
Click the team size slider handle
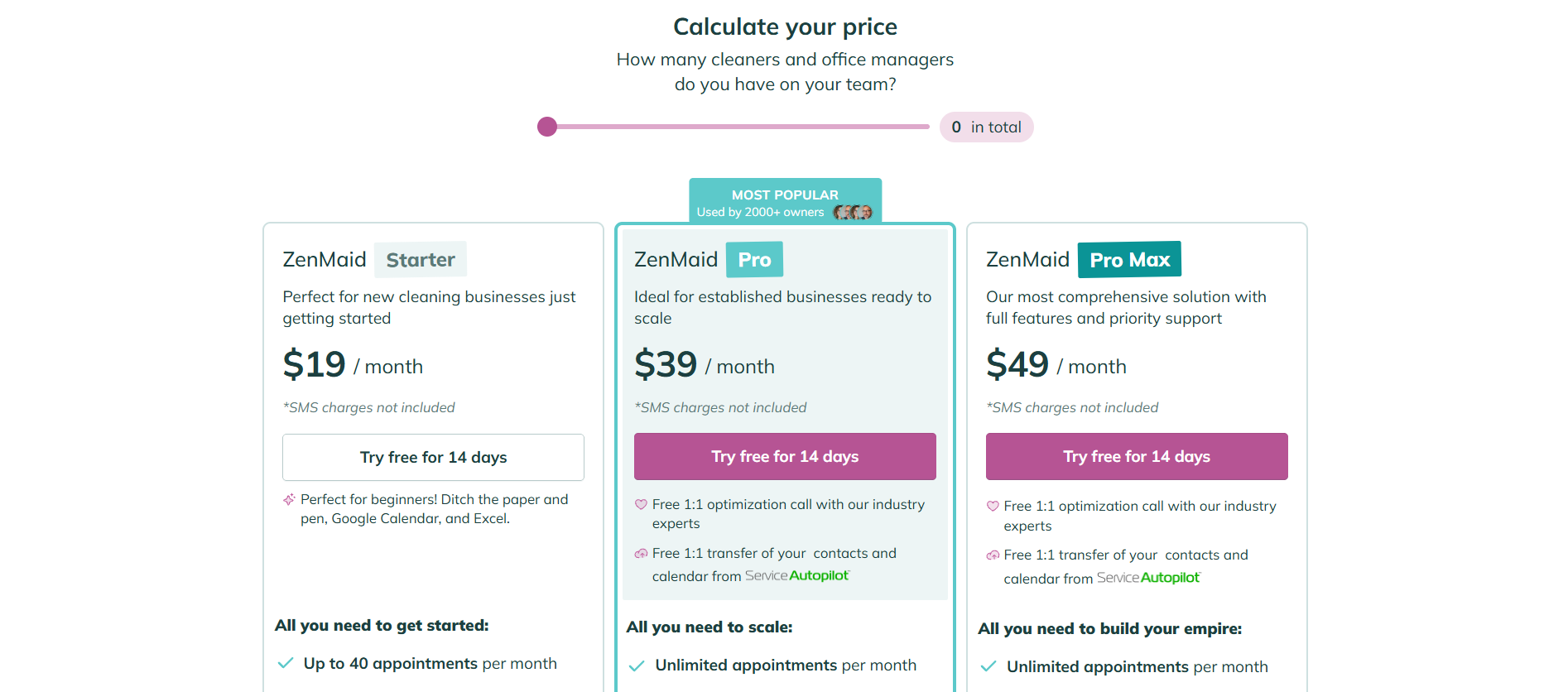(547, 127)
